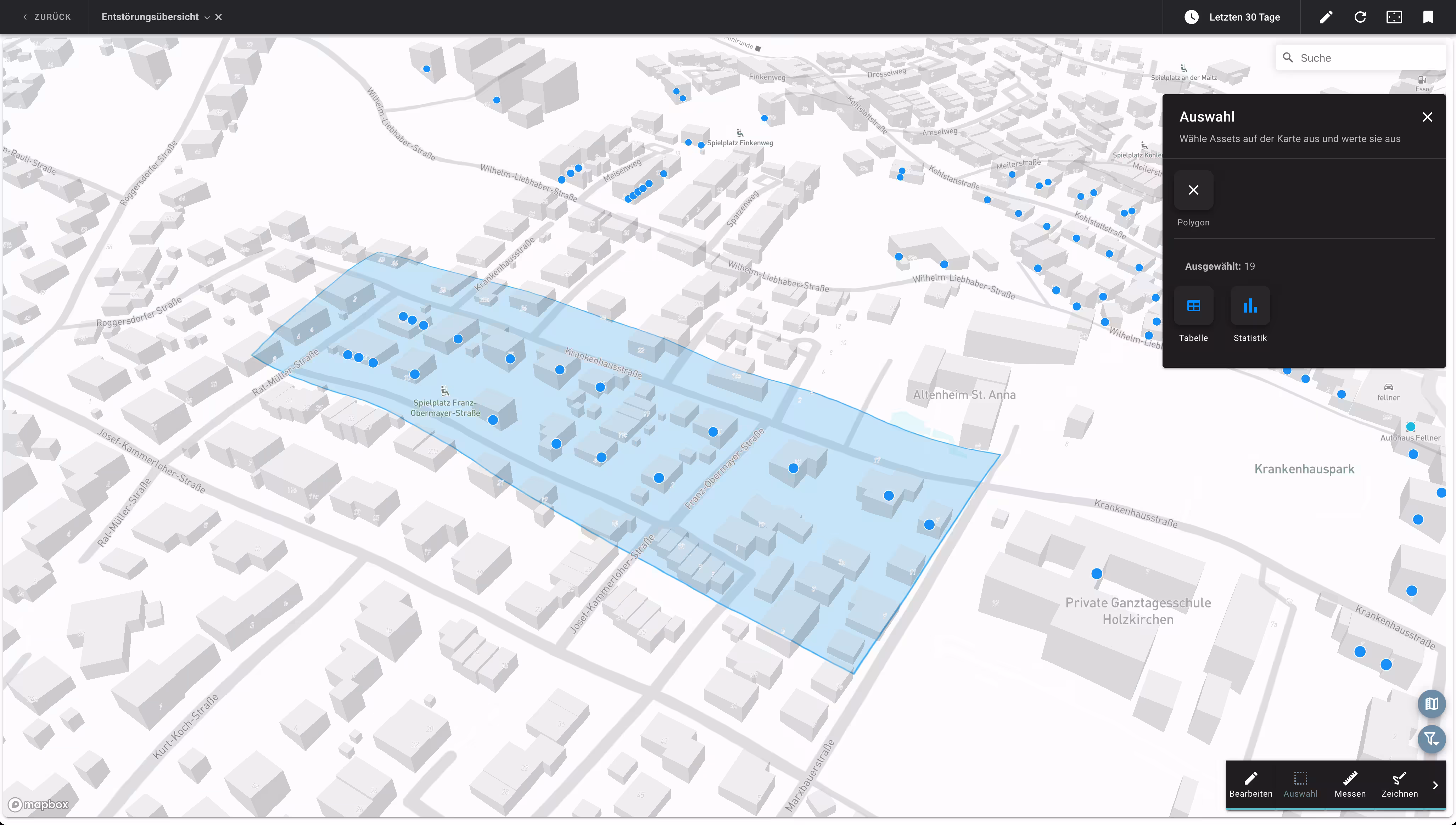
Task: Click the Spielplatz an der Maitz icon
Action: [x=1183, y=68]
